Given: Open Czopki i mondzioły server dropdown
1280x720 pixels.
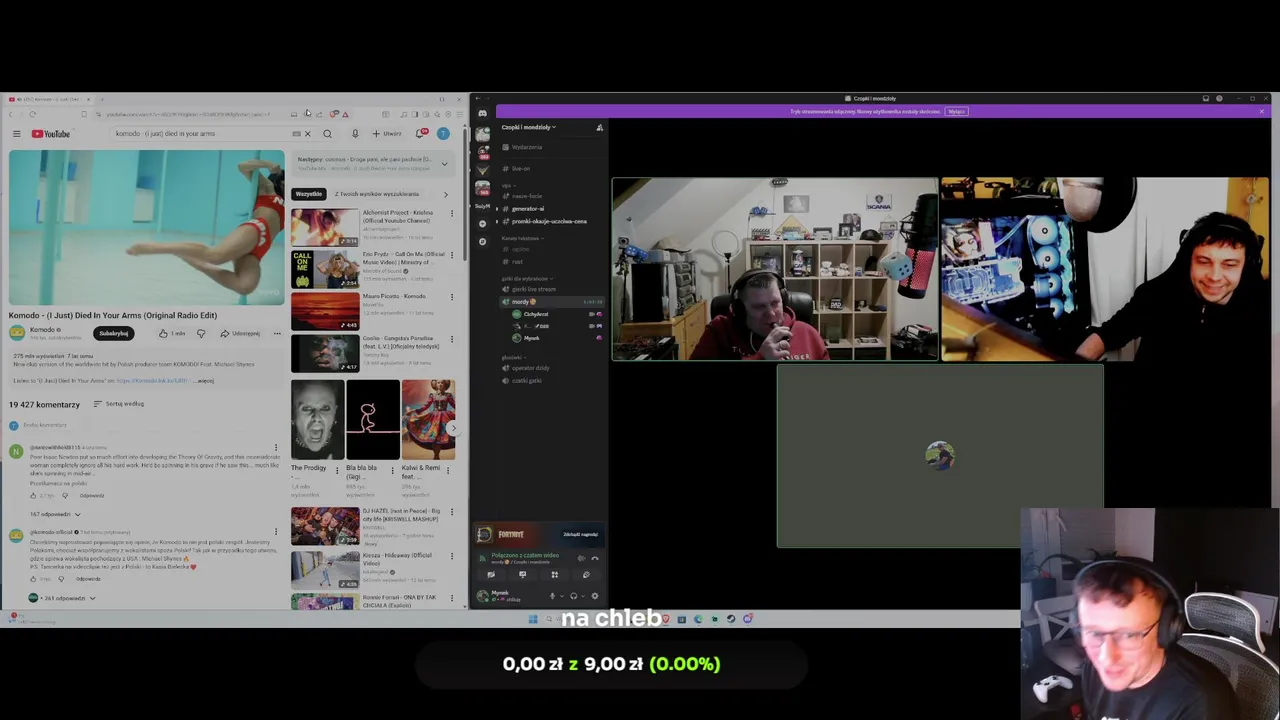Looking at the screenshot, I should click(x=529, y=127).
